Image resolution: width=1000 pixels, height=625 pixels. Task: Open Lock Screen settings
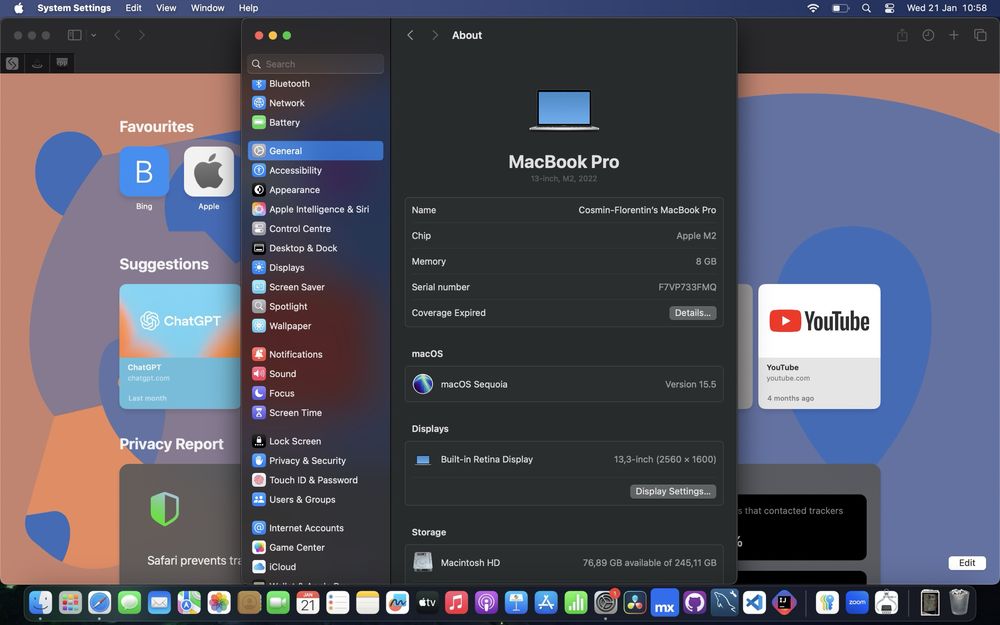click(315, 441)
